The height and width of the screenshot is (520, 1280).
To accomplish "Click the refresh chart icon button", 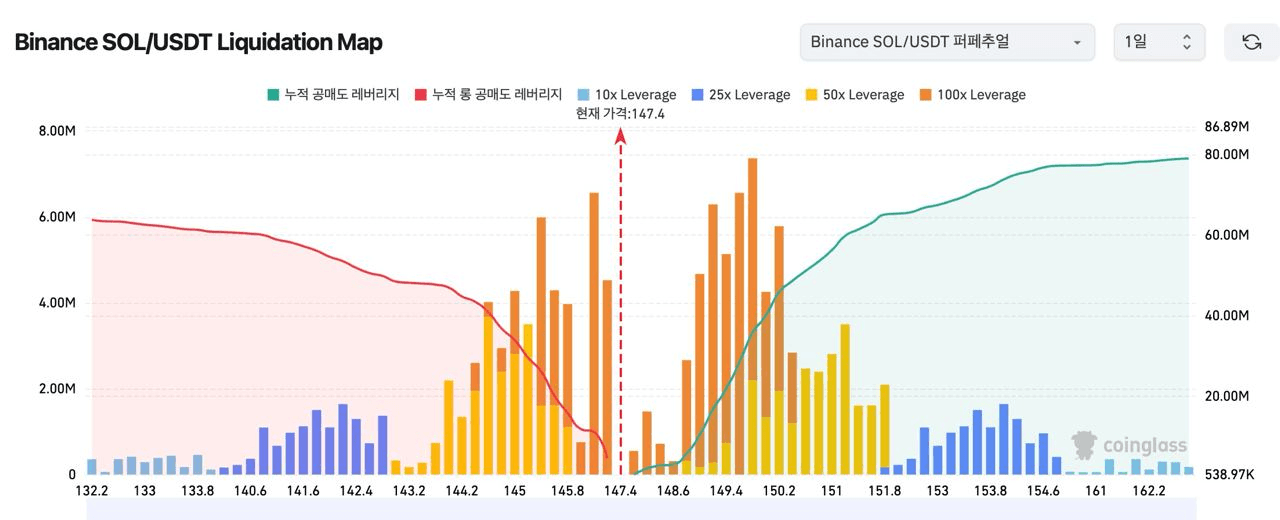I will point(1251,42).
